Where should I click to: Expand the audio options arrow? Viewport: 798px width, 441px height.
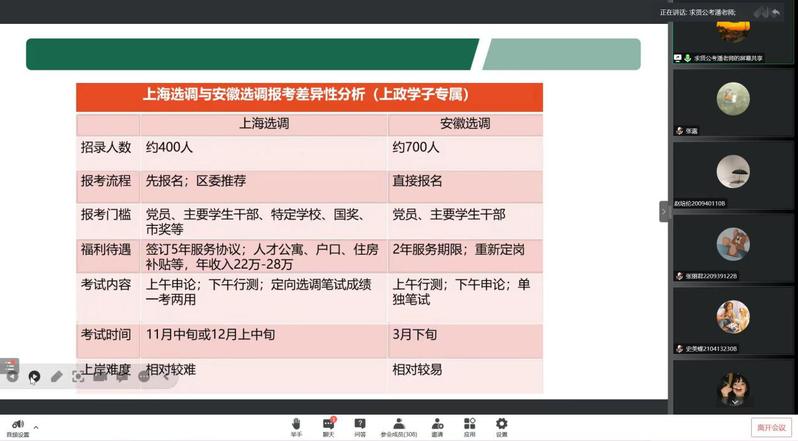click(35, 426)
